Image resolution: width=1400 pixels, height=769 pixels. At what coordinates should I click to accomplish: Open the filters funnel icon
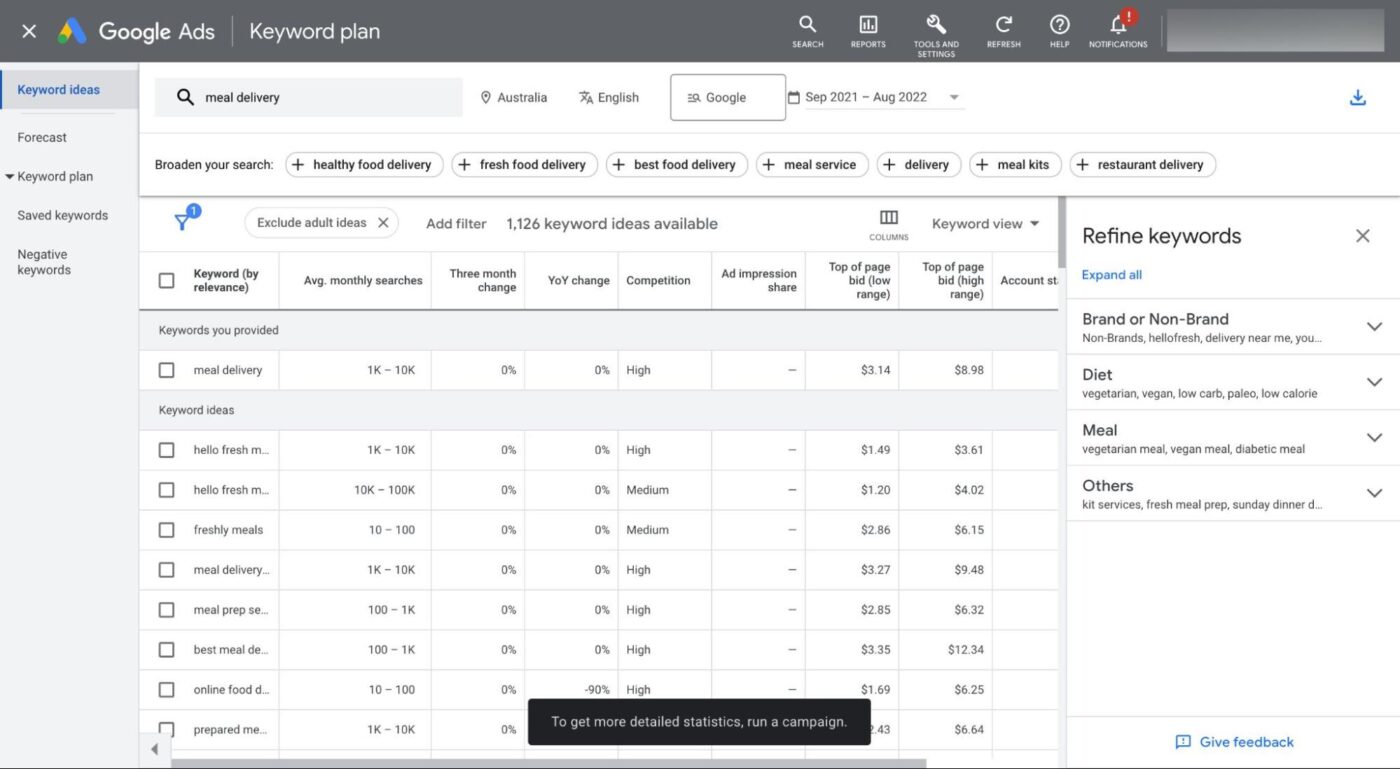(x=187, y=222)
